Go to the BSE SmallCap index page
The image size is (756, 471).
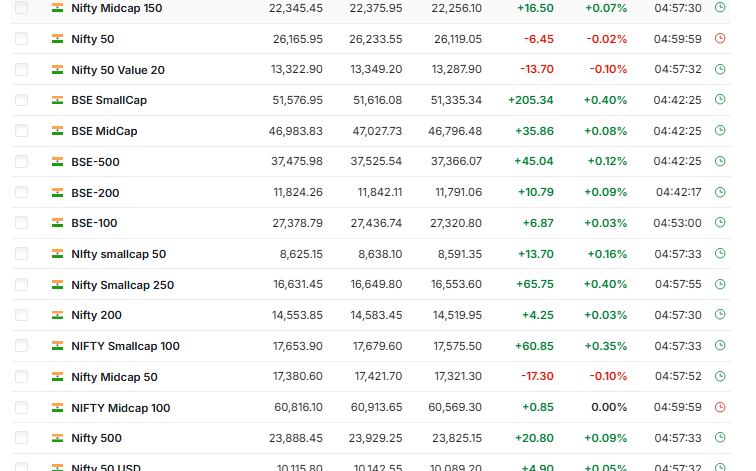tap(109, 100)
